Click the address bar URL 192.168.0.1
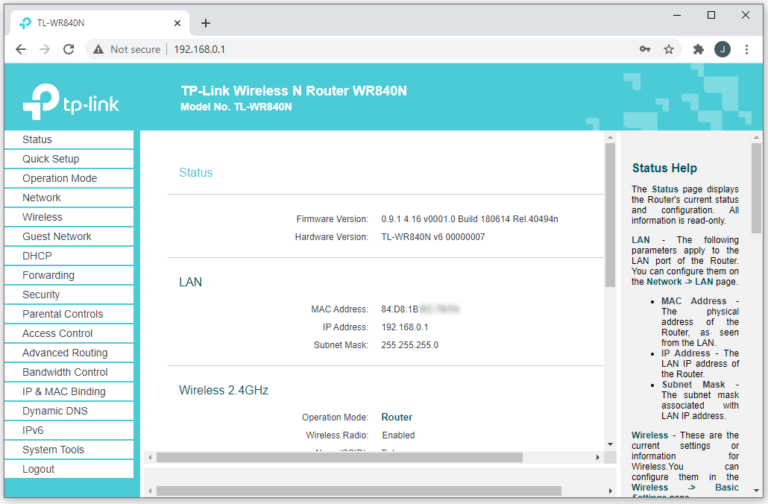The image size is (768, 504). (x=199, y=49)
